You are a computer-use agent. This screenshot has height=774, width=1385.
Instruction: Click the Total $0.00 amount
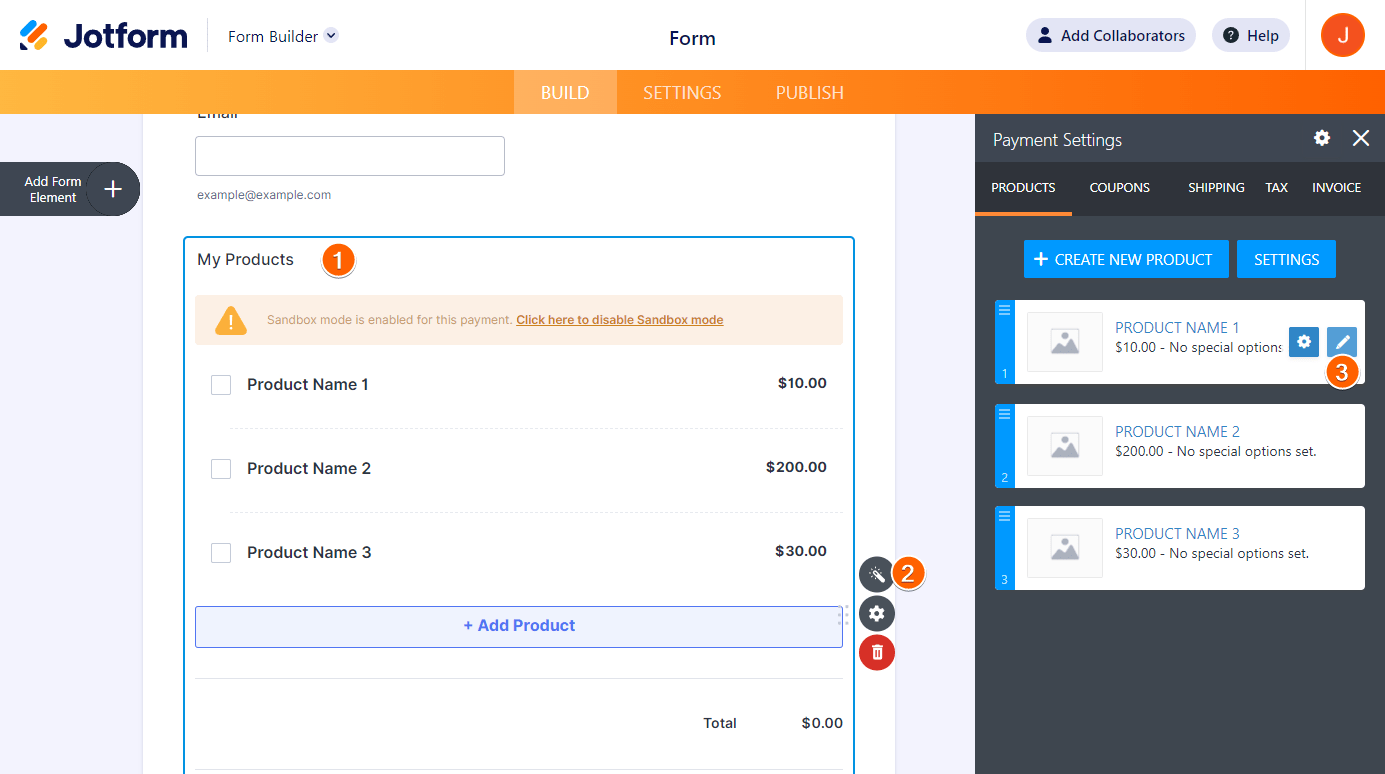[822, 723]
